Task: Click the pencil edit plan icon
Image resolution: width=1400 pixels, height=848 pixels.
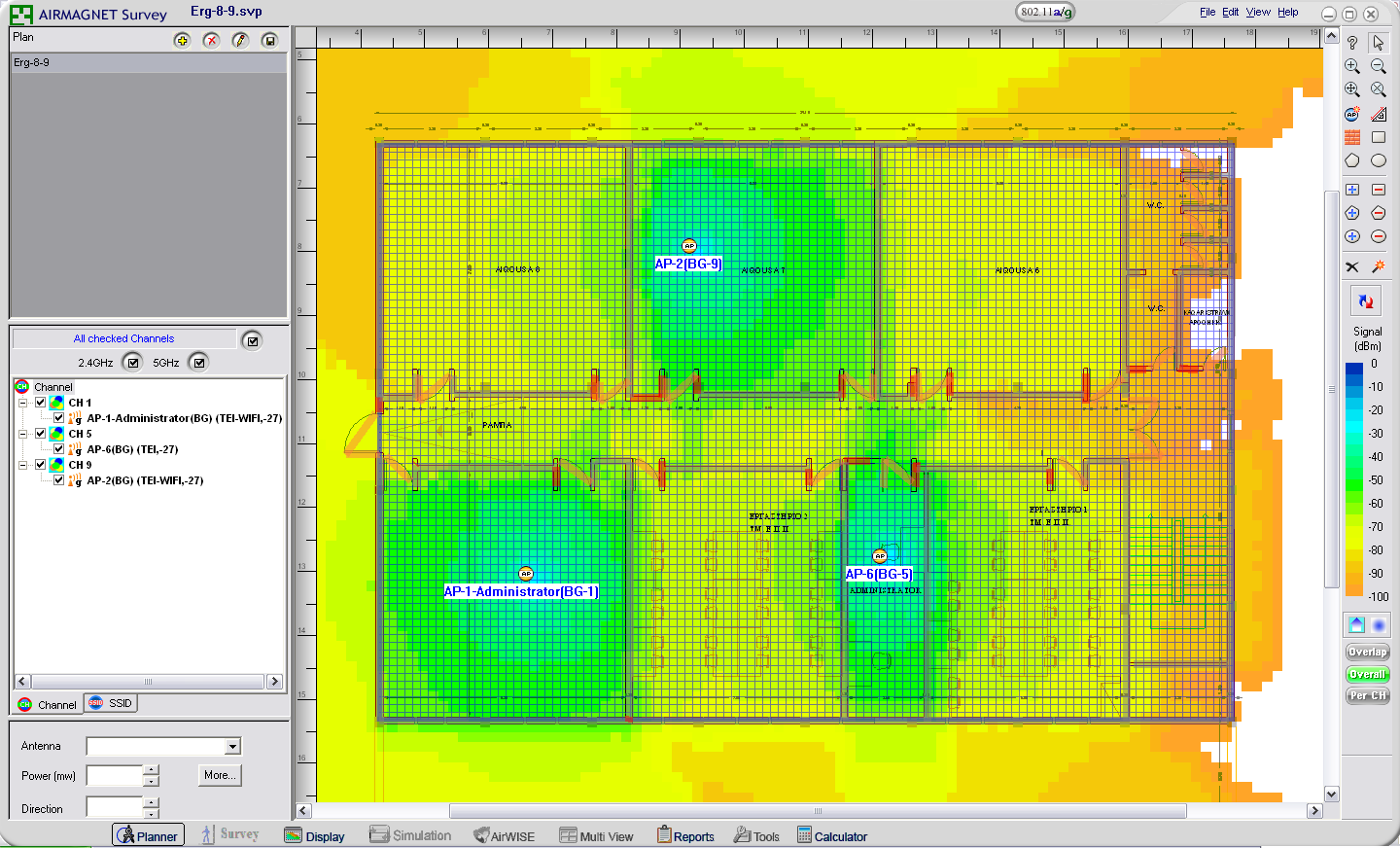Action: pos(240,40)
